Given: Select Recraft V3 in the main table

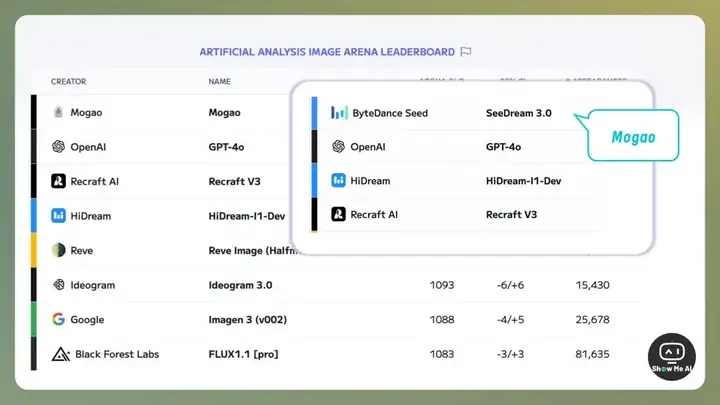Looking at the screenshot, I should (x=235, y=181).
